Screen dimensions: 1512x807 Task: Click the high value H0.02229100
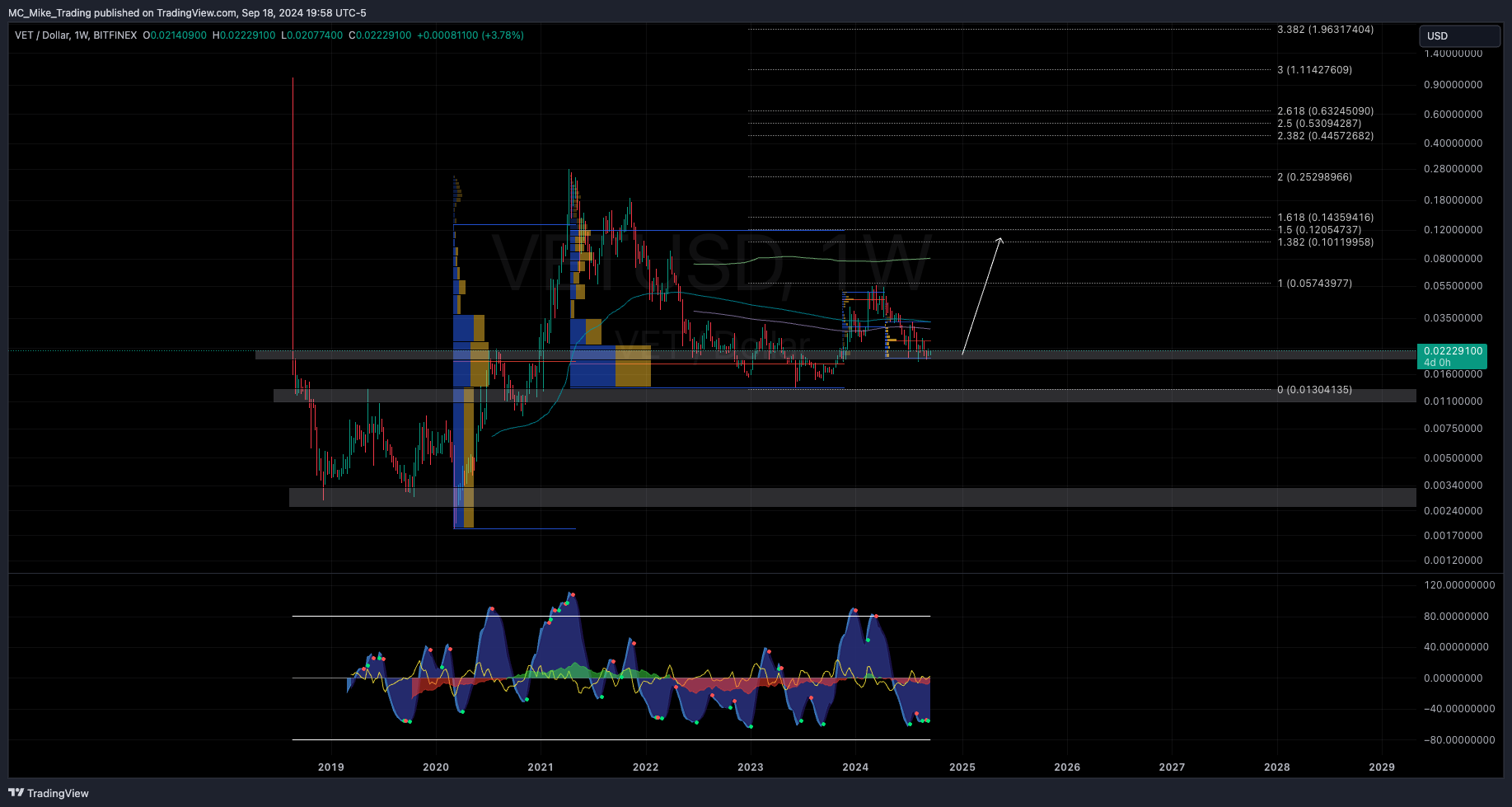coord(244,35)
